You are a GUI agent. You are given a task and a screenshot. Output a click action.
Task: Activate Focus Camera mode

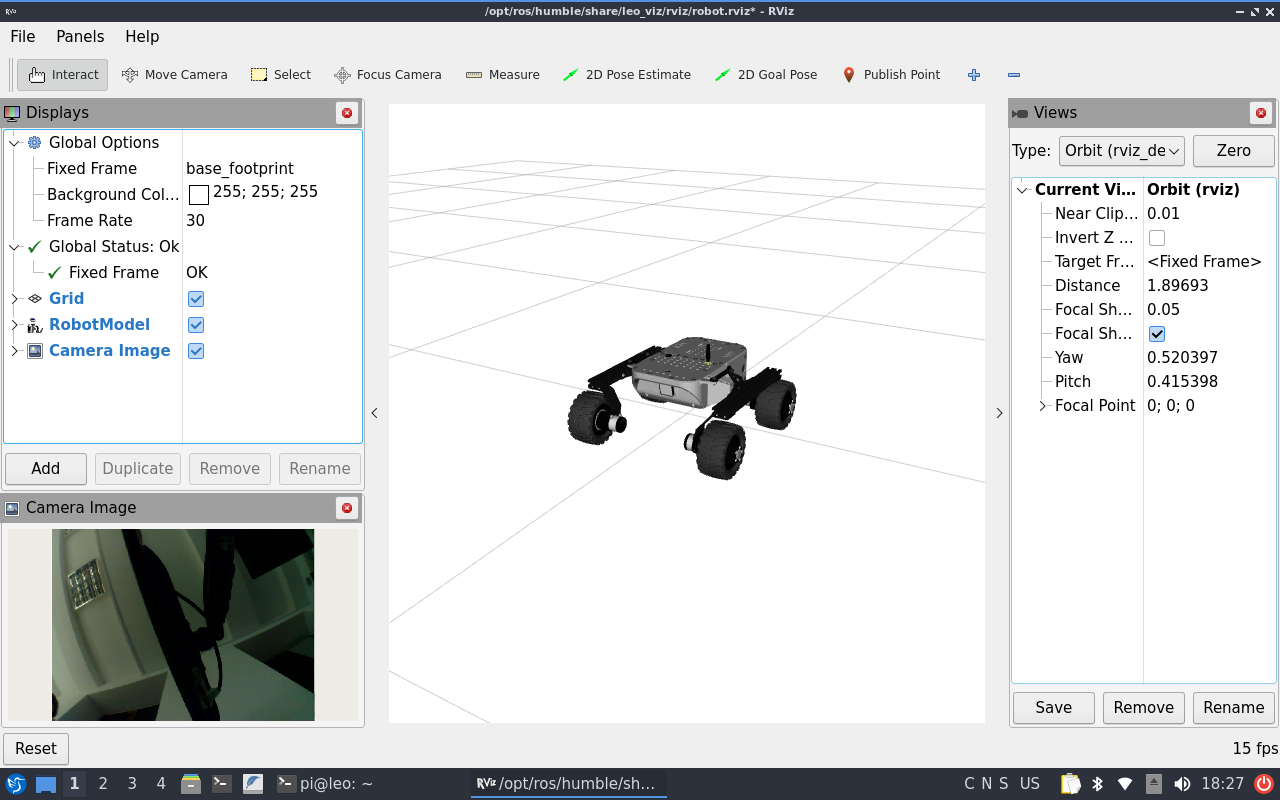tap(388, 74)
